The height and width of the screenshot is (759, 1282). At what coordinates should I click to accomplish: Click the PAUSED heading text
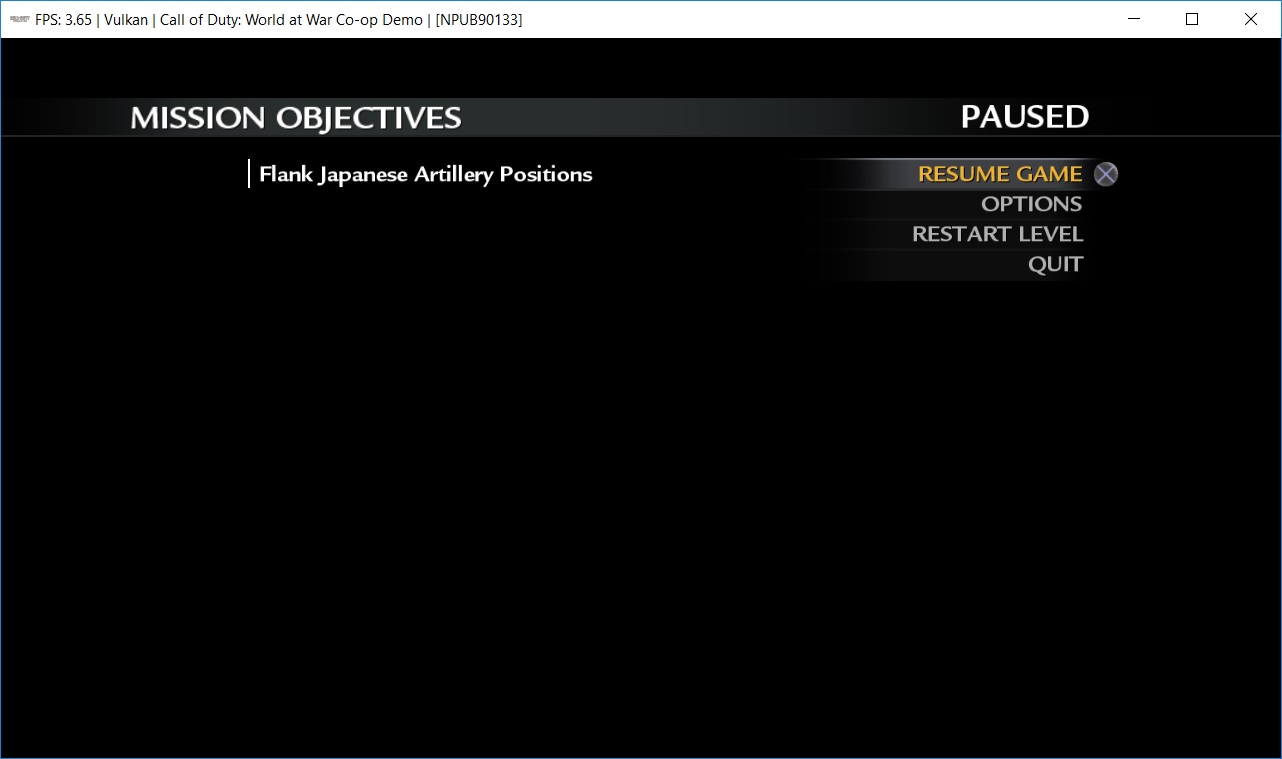[1025, 117]
